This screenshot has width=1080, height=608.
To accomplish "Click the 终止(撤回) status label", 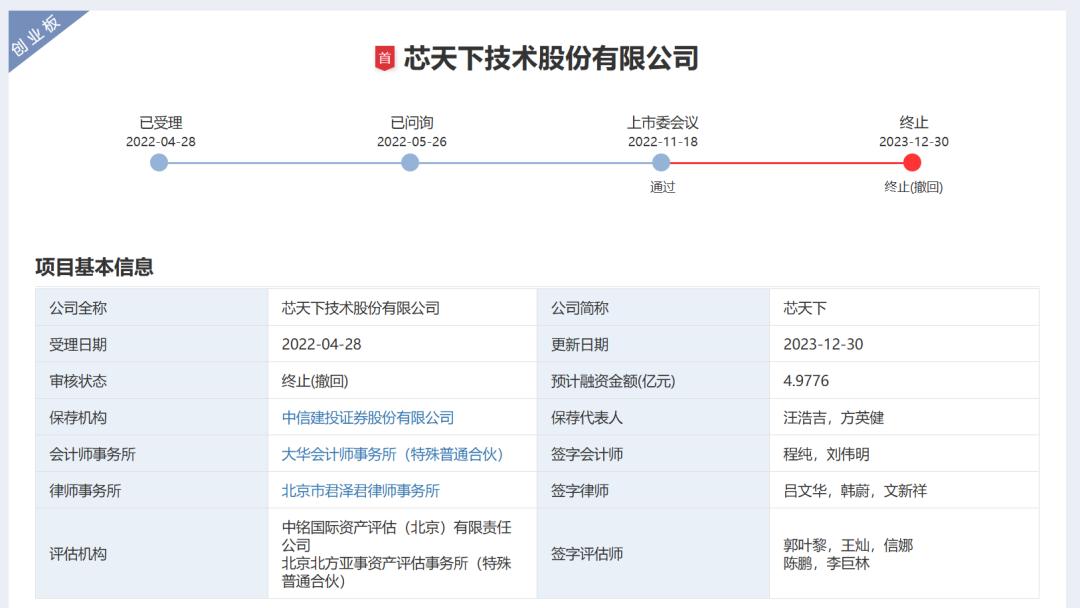I will pyautogui.click(x=911, y=188).
